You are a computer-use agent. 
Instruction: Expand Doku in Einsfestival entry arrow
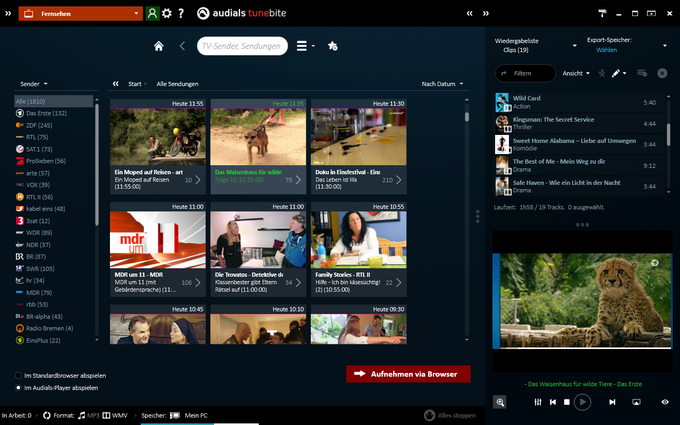(x=398, y=180)
